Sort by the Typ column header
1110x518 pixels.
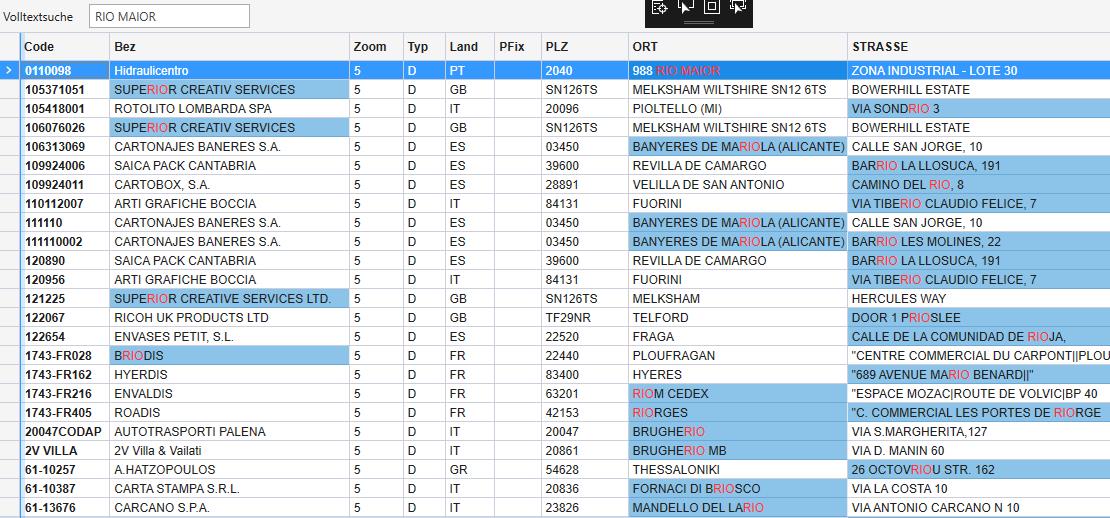[x=424, y=47]
